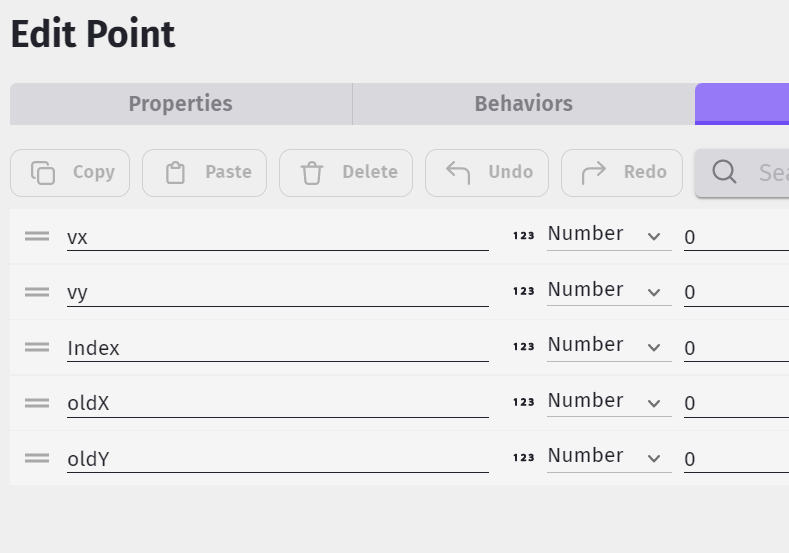The image size is (789, 553).
Task: Switch to the Properties tab
Action: tap(181, 104)
